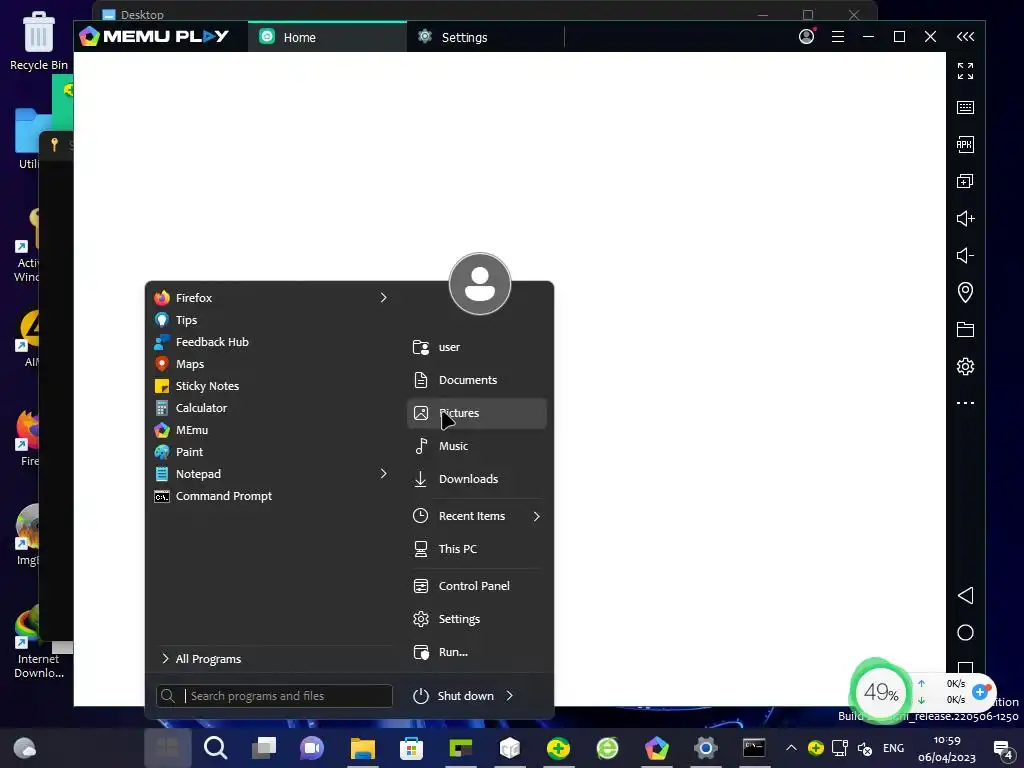Click MEmu icon on taskbar

(656, 748)
